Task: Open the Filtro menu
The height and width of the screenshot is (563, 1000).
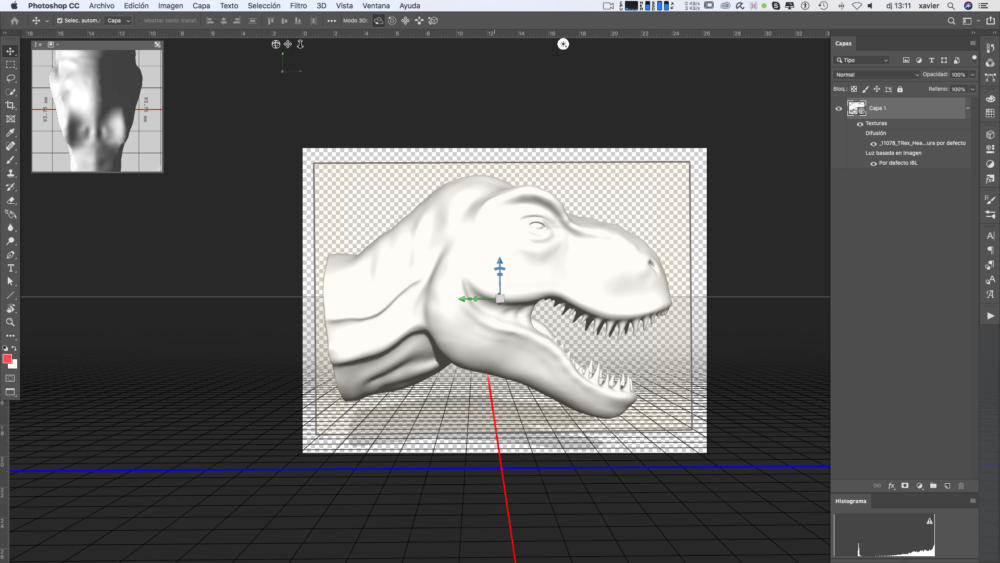Action: [298, 6]
